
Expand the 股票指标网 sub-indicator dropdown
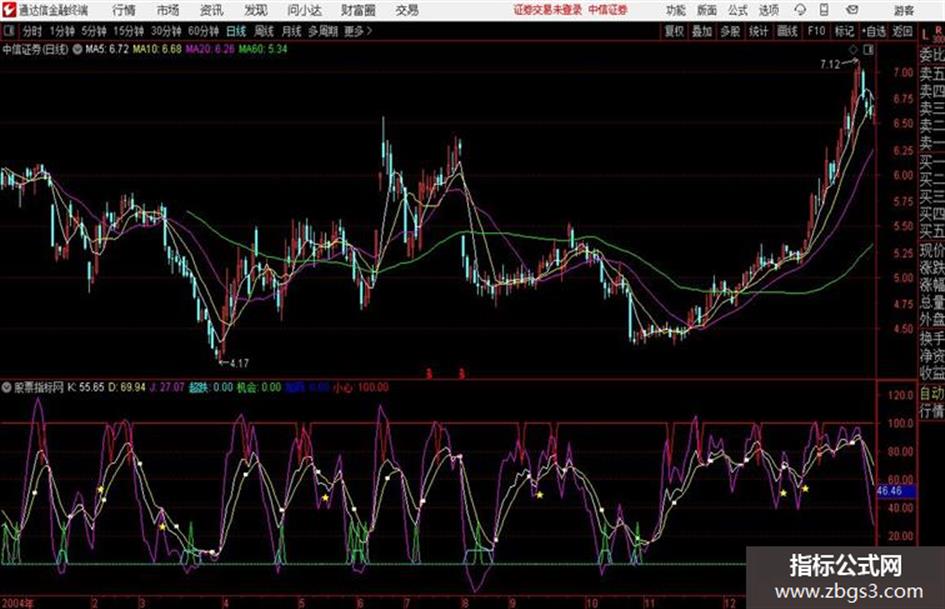pos(7,387)
